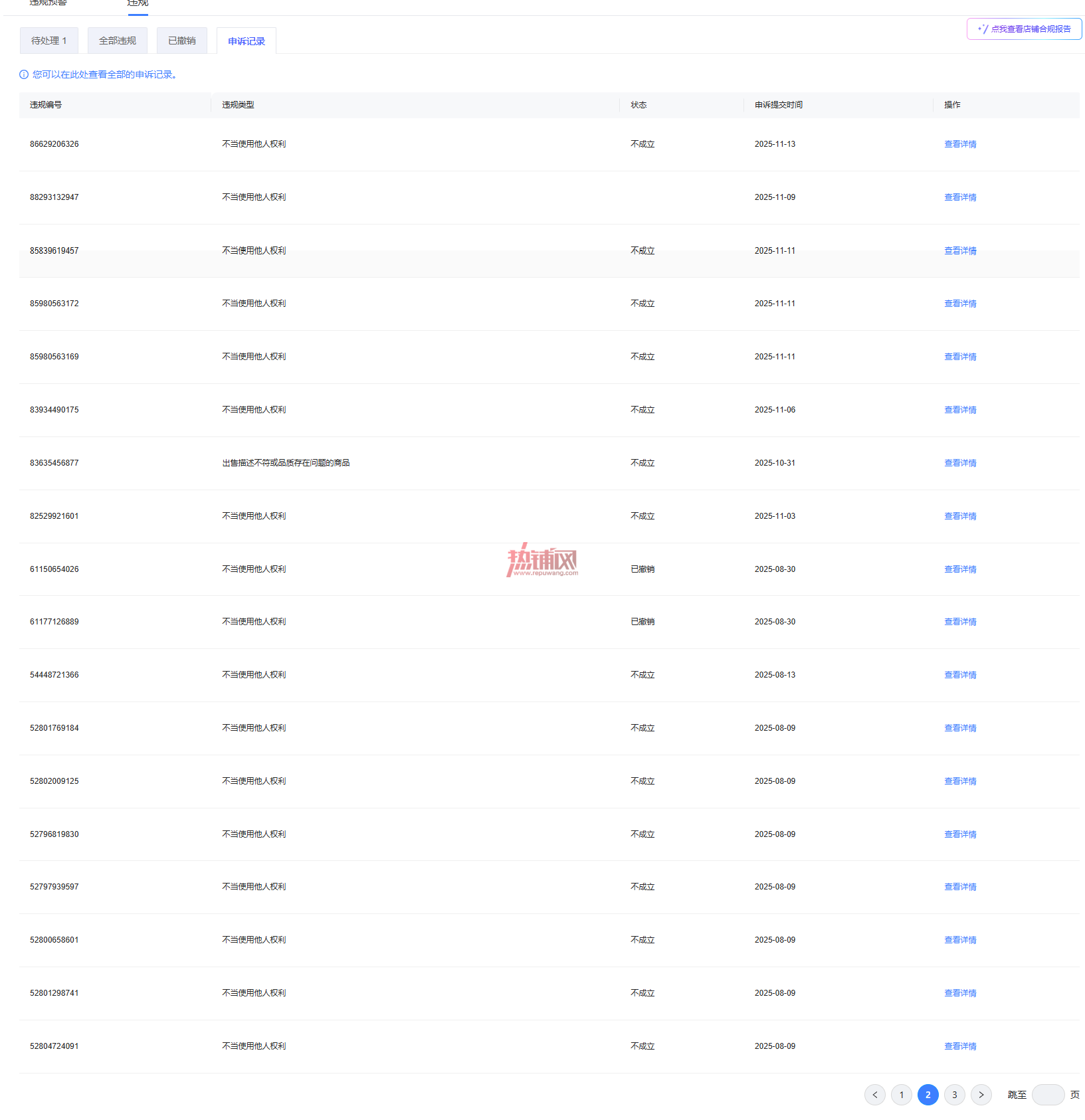The image size is (1085, 1120).
Task: Switch to 待处理 1 tab
Action: (49, 41)
